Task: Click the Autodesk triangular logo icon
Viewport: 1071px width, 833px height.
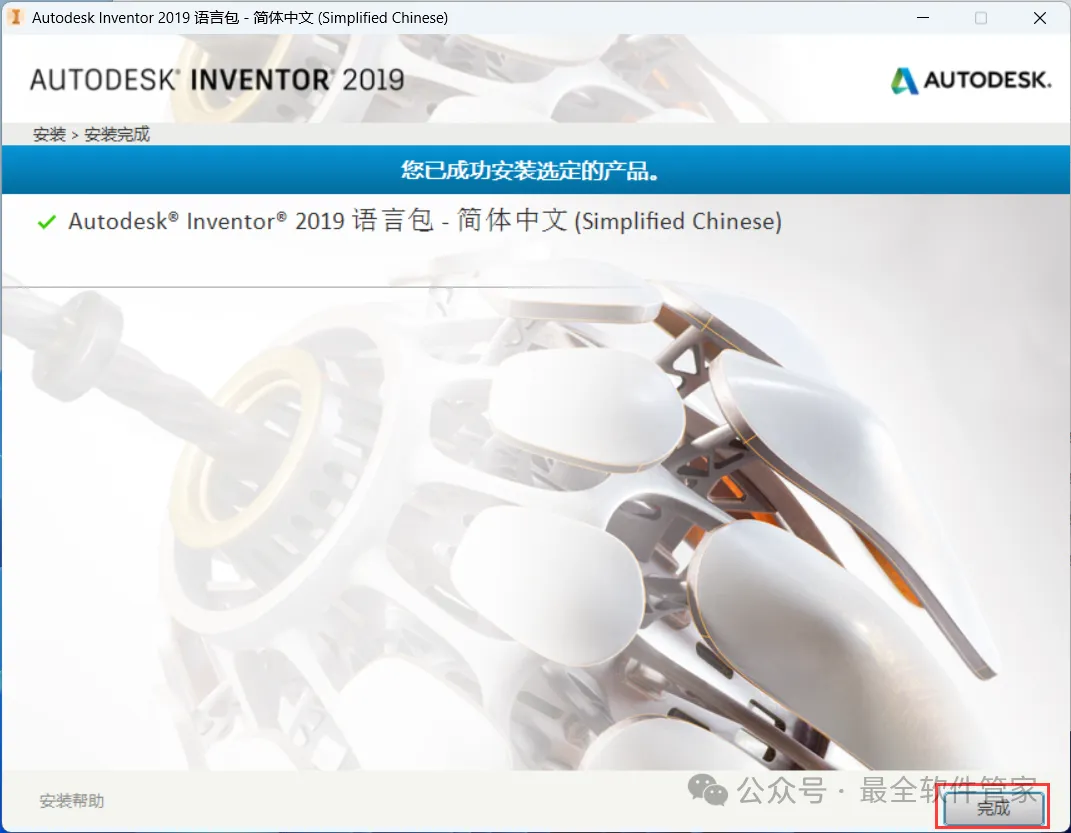Action: [904, 81]
